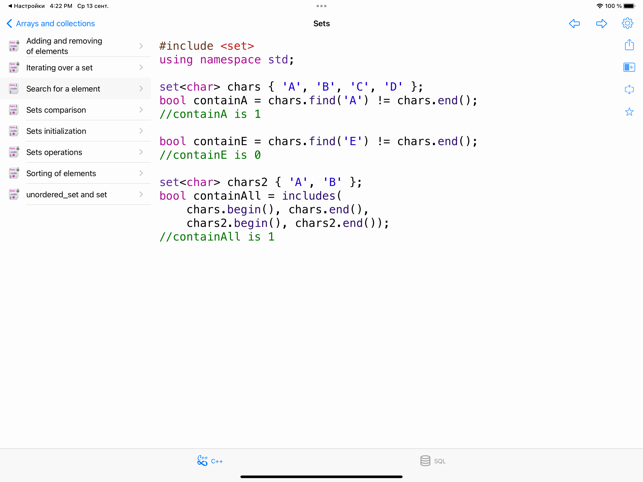The width and height of the screenshot is (643, 482).
Task: Open Adding and removing of elements
Action: pos(76,46)
